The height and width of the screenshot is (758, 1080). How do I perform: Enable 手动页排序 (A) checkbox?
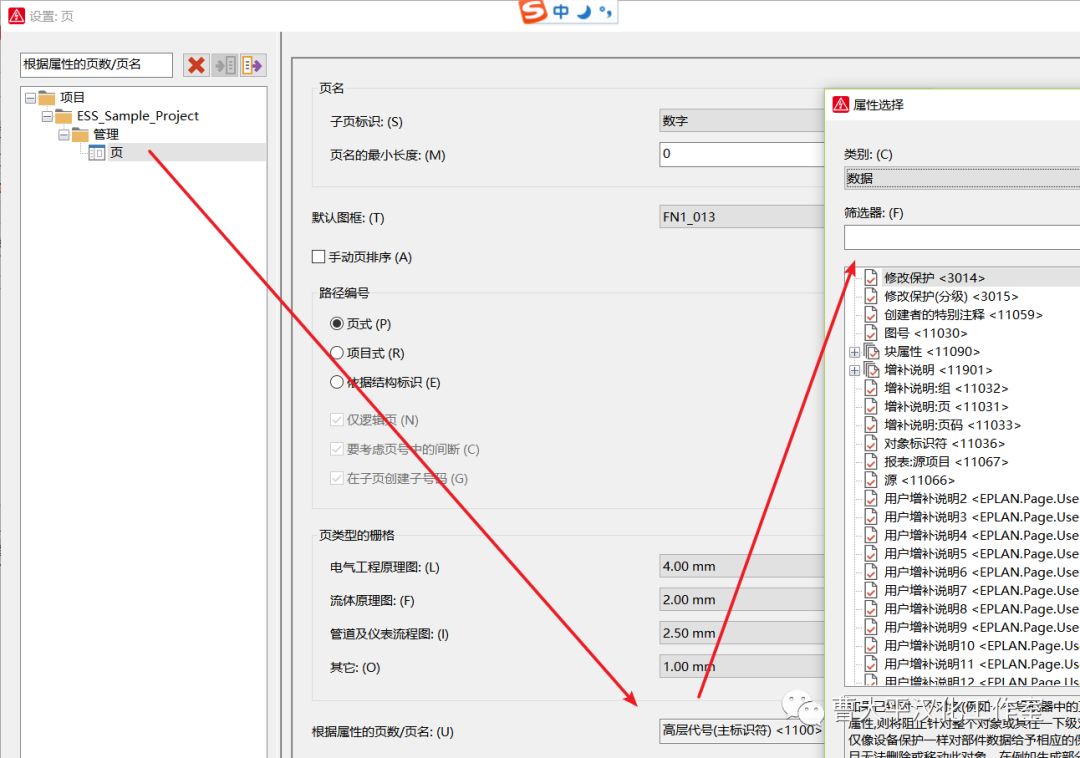tap(318, 257)
